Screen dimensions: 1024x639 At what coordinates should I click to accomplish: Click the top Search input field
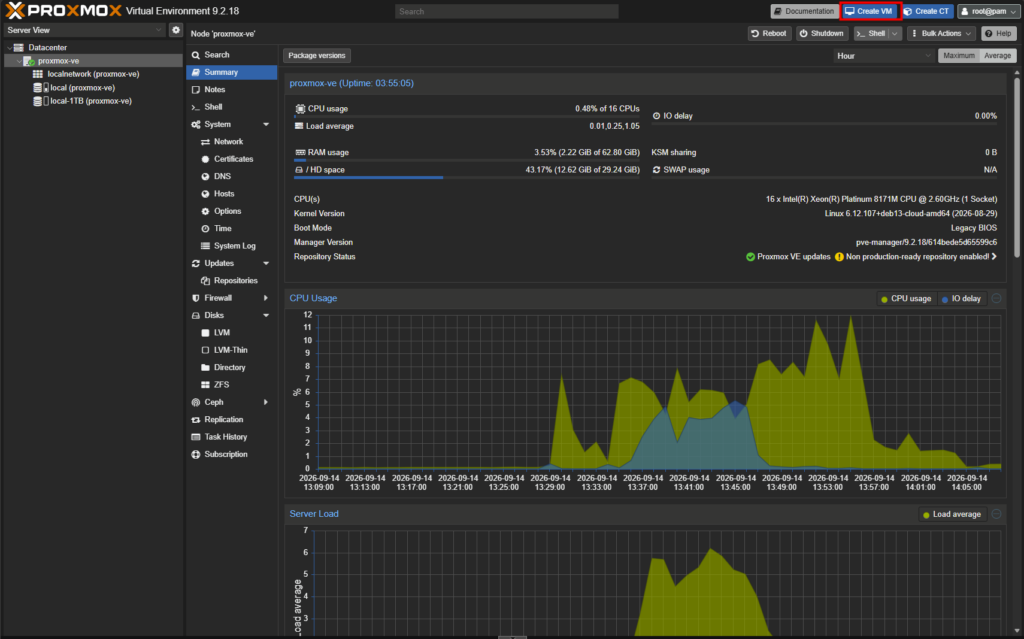pyautogui.click(x=506, y=12)
